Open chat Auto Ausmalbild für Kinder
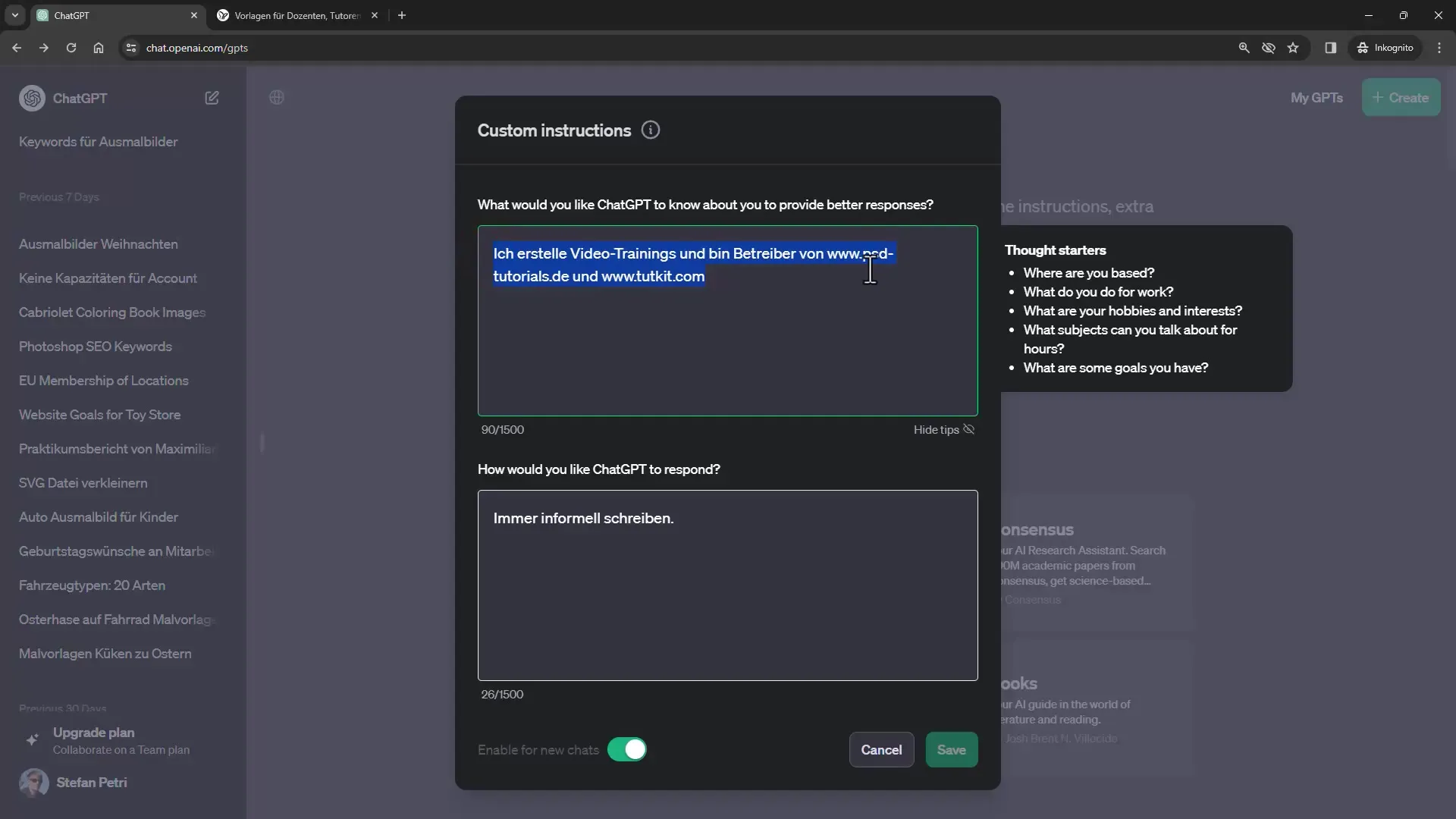This screenshot has height=819, width=1456. click(99, 517)
